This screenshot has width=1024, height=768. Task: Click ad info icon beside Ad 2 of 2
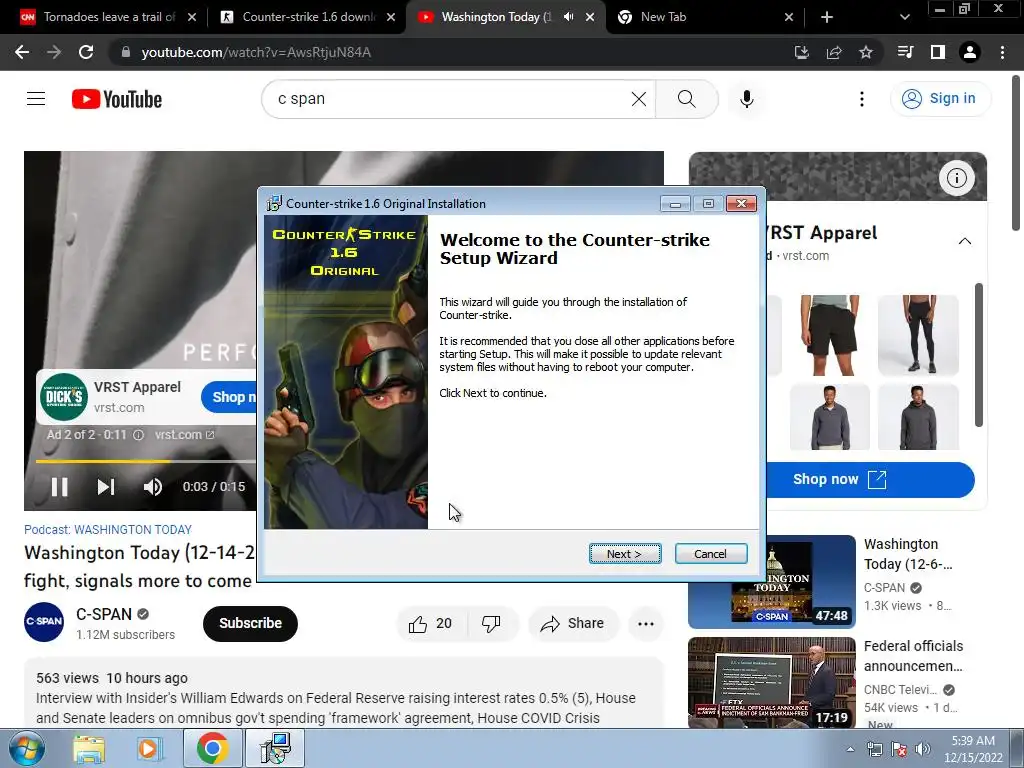click(138, 435)
